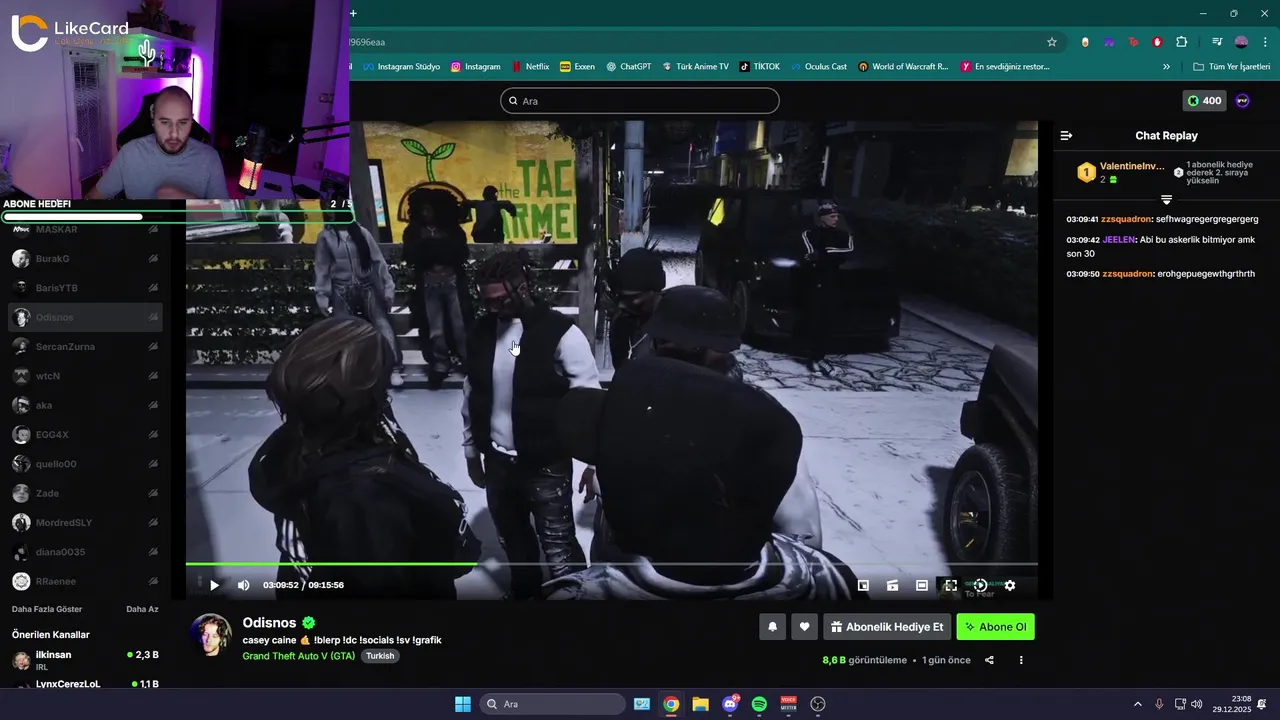Focus the Kick Ara search field
Image resolution: width=1280 pixels, height=720 pixels.
tap(639, 101)
